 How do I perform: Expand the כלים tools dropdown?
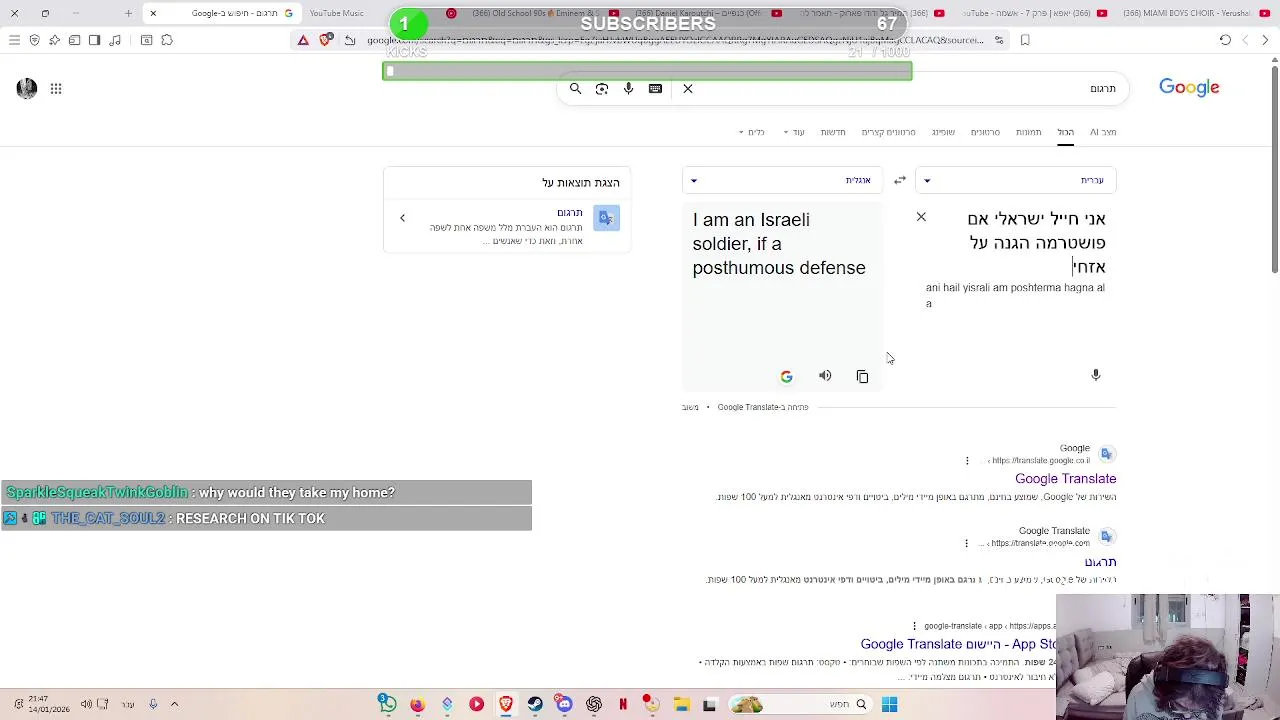(x=752, y=132)
